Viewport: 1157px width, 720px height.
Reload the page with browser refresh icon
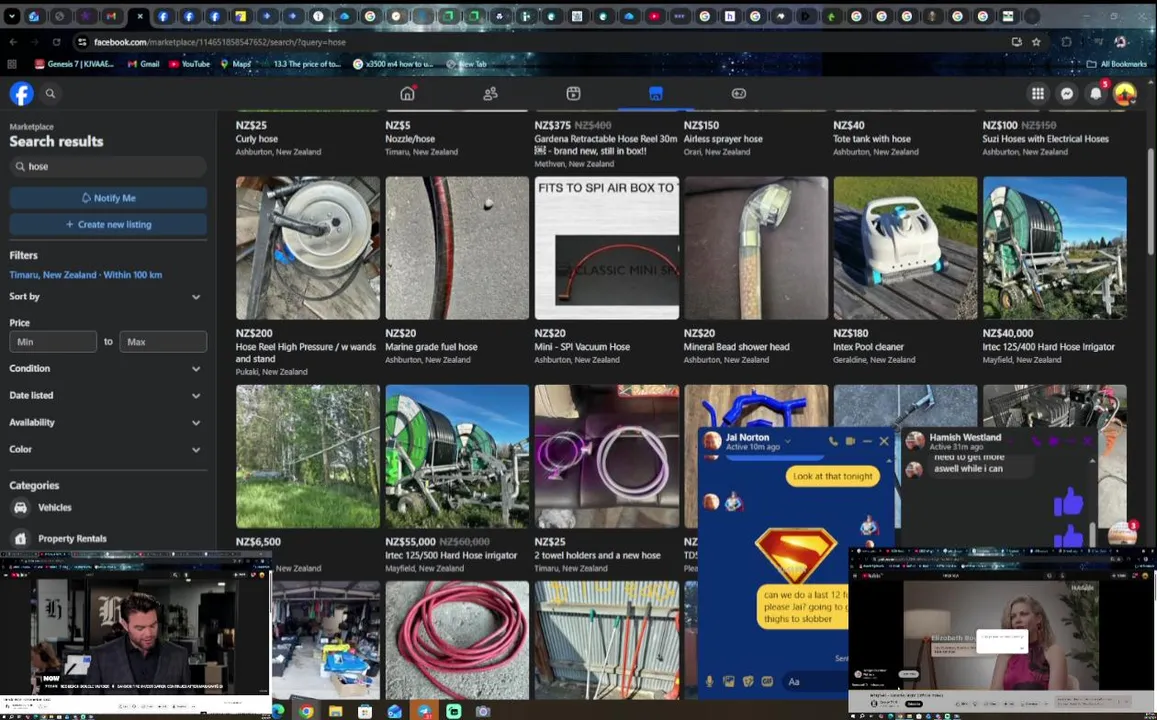tap(56, 42)
